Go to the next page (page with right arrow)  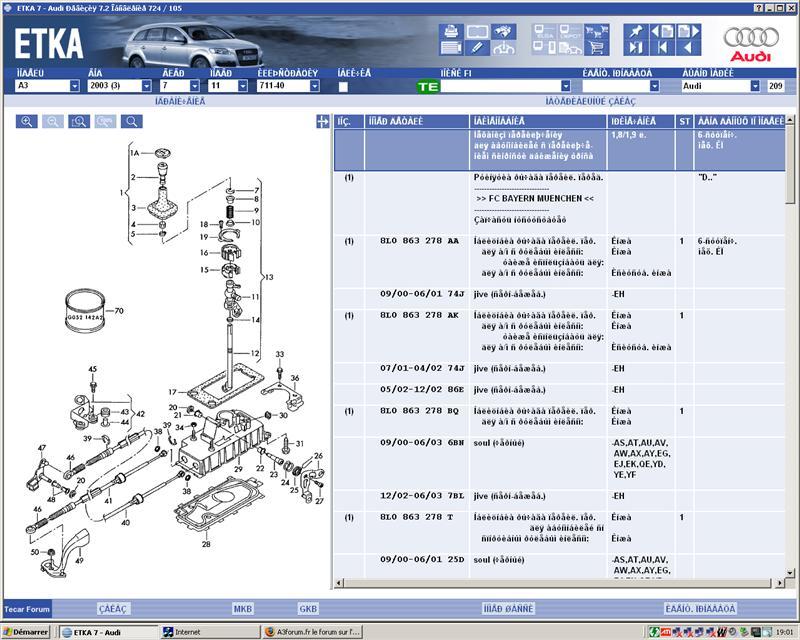[x=688, y=32]
